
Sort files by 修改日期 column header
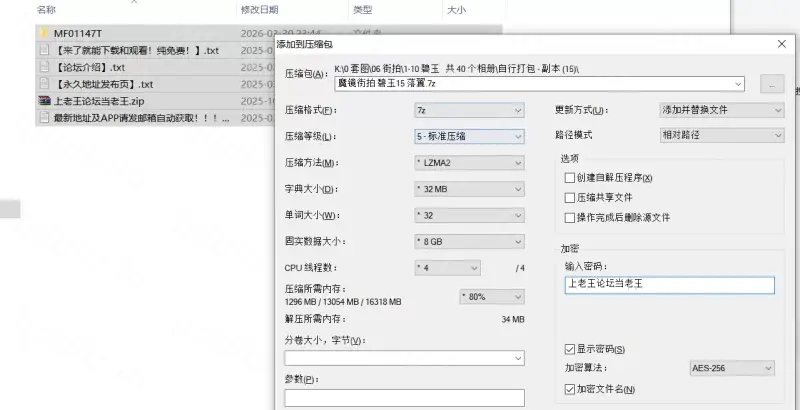[x=260, y=10]
